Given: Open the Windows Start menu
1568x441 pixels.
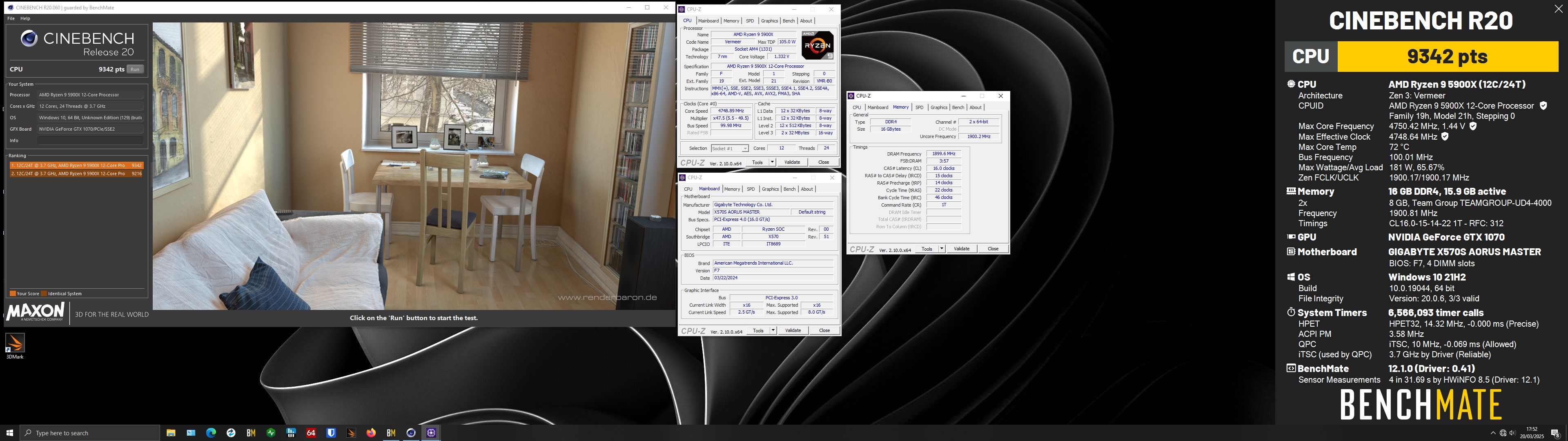Looking at the screenshot, I should (10, 433).
